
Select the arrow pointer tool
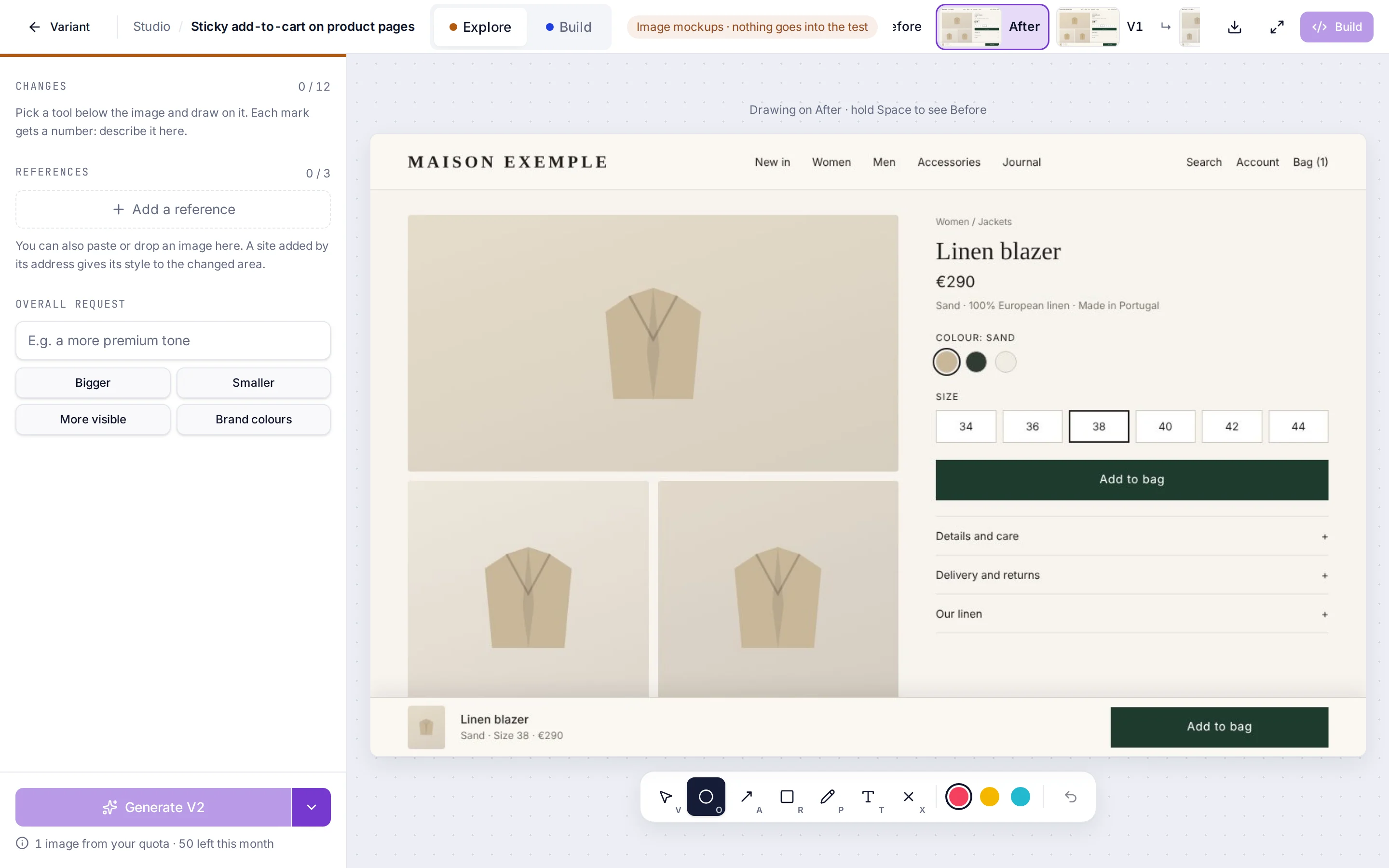665,797
